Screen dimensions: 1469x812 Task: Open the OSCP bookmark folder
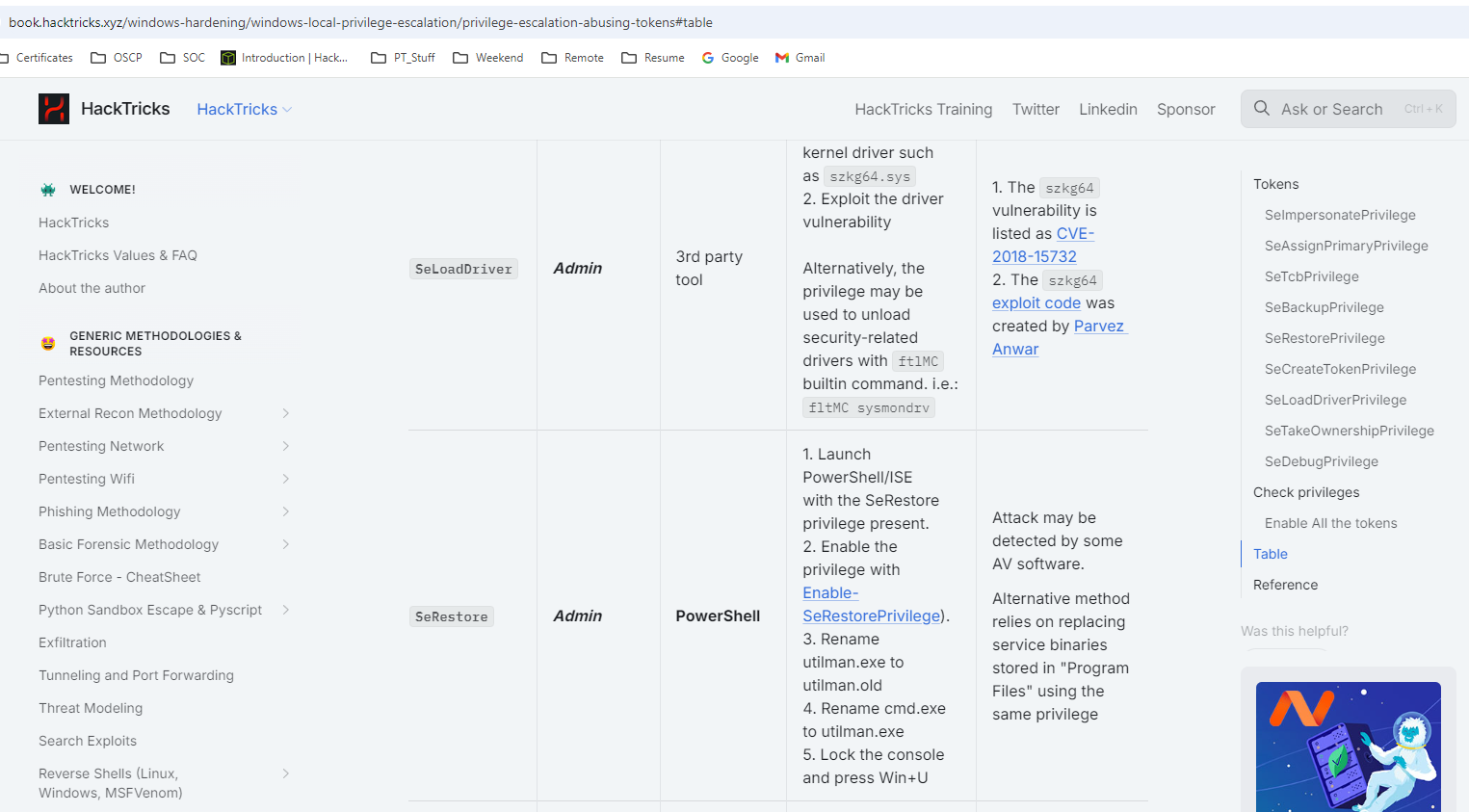tap(117, 58)
